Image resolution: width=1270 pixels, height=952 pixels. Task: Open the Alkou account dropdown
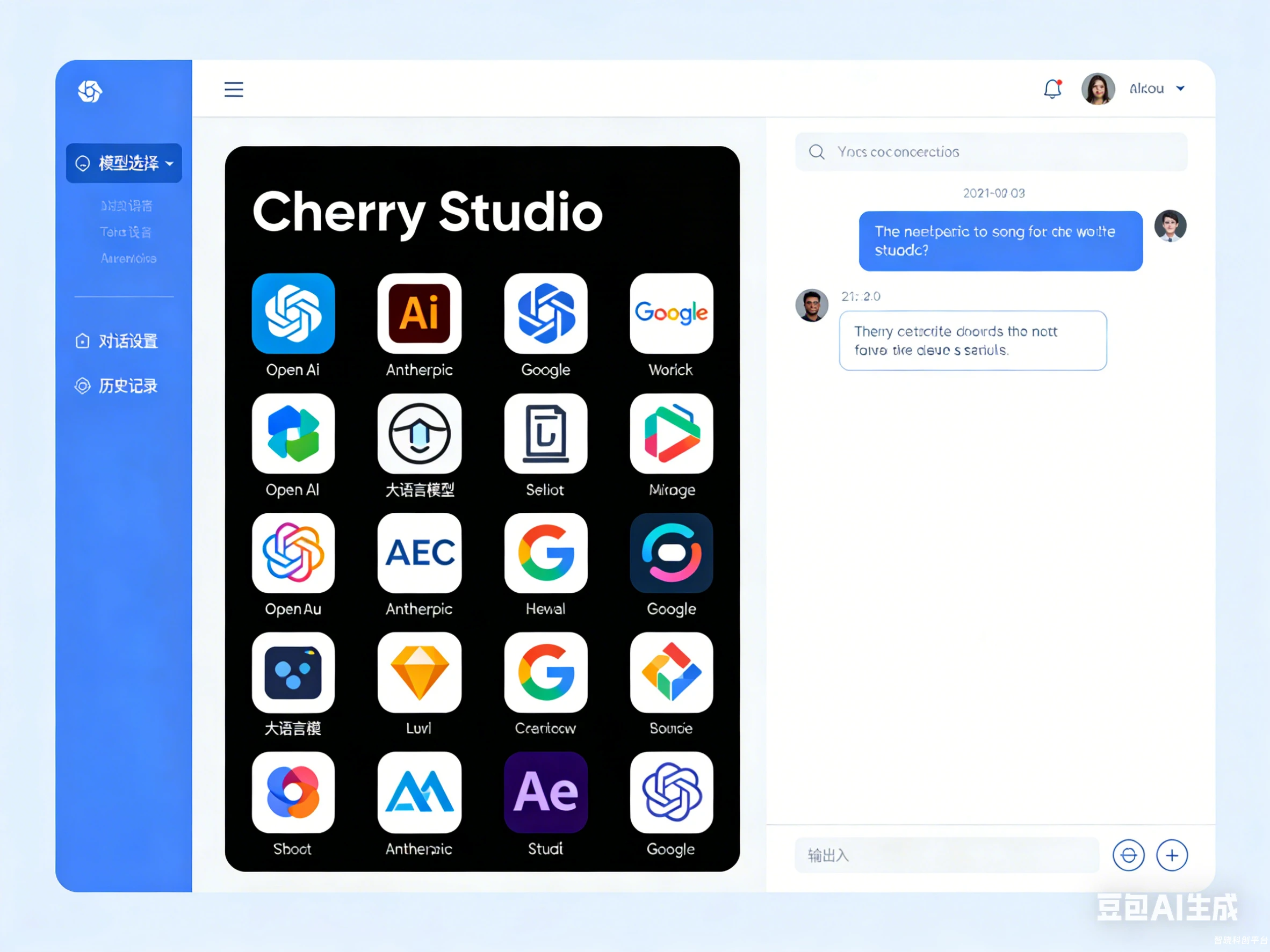pyautogui.click(x=1156, y=89)
